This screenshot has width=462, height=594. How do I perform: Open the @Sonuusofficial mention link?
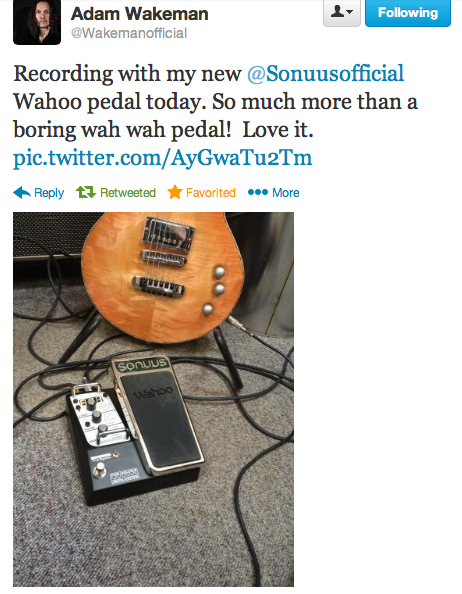325,73
